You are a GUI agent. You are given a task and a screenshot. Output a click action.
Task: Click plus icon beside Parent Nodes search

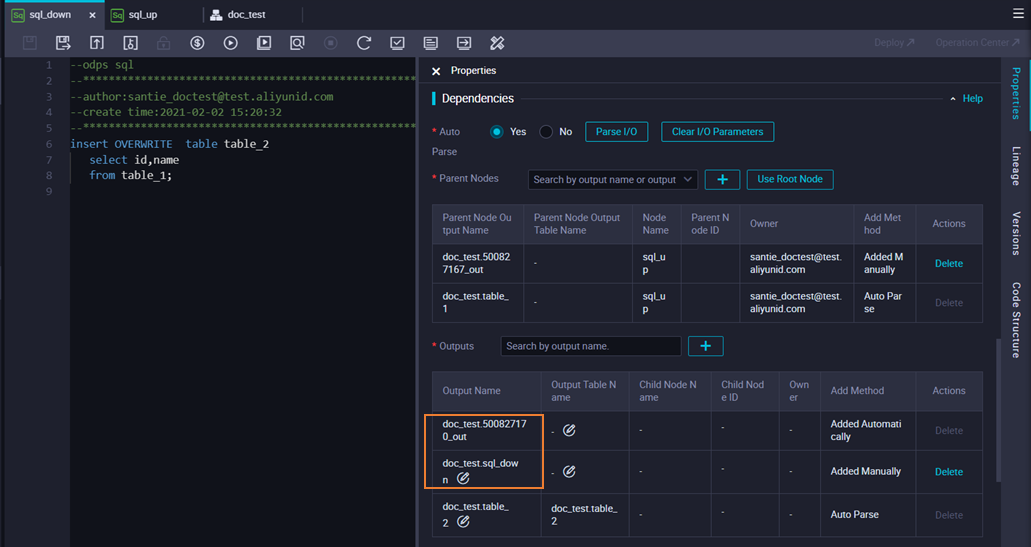(x=722, y=179)
